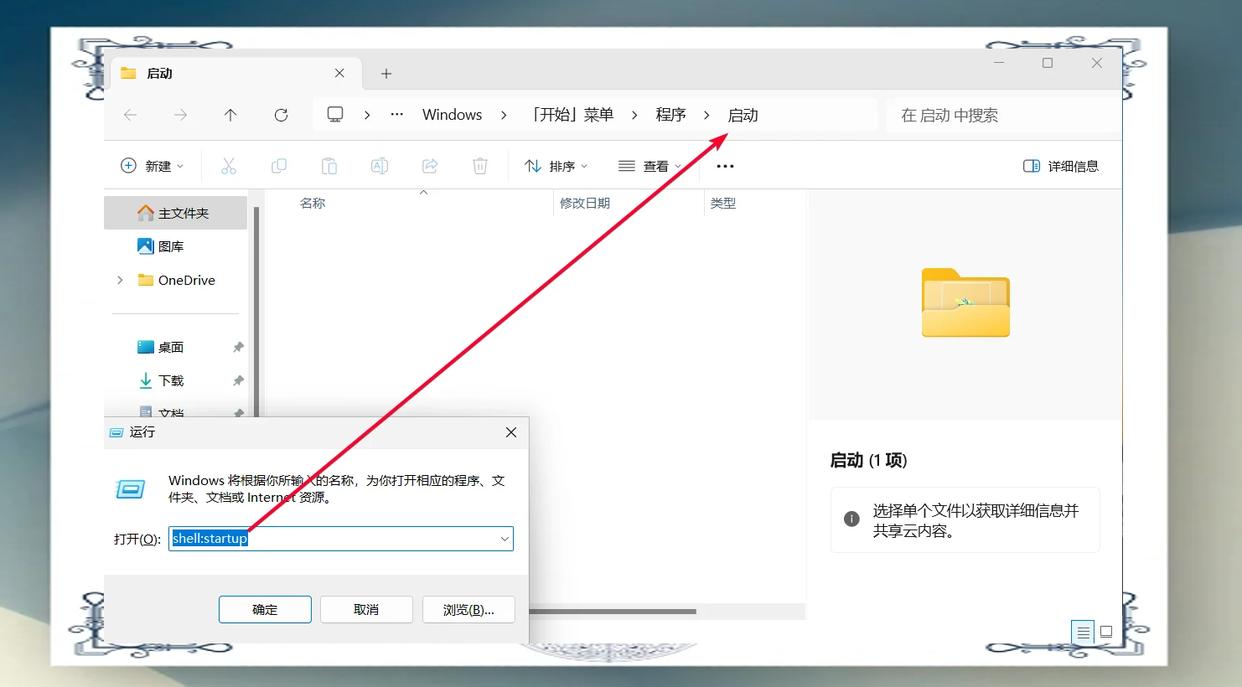Switch to details list view icon
Viewport: 1242px width, 687px height.
(1083, 632)
